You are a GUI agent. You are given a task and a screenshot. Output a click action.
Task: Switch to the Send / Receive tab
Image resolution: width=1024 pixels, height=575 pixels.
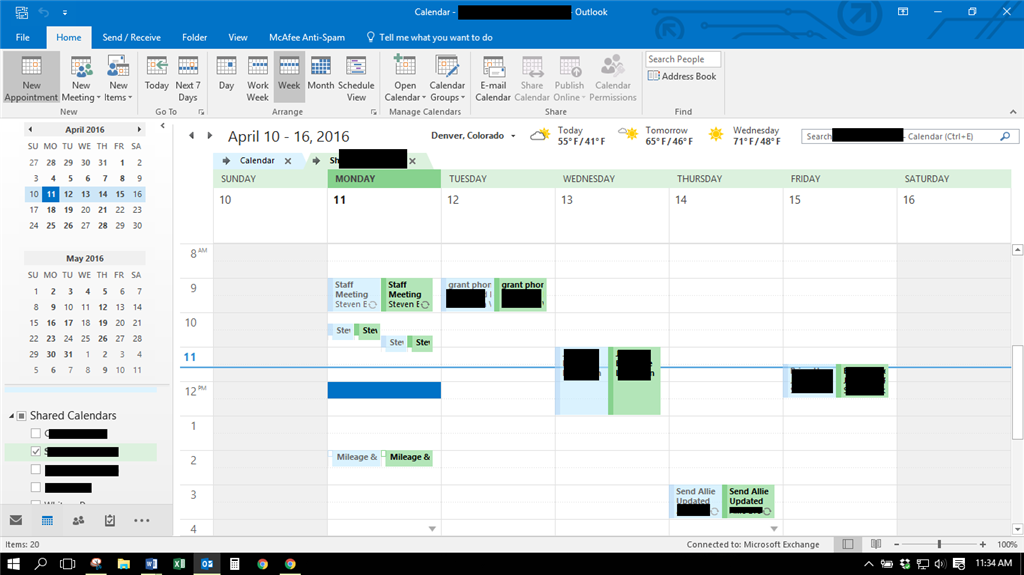[131, 37]
